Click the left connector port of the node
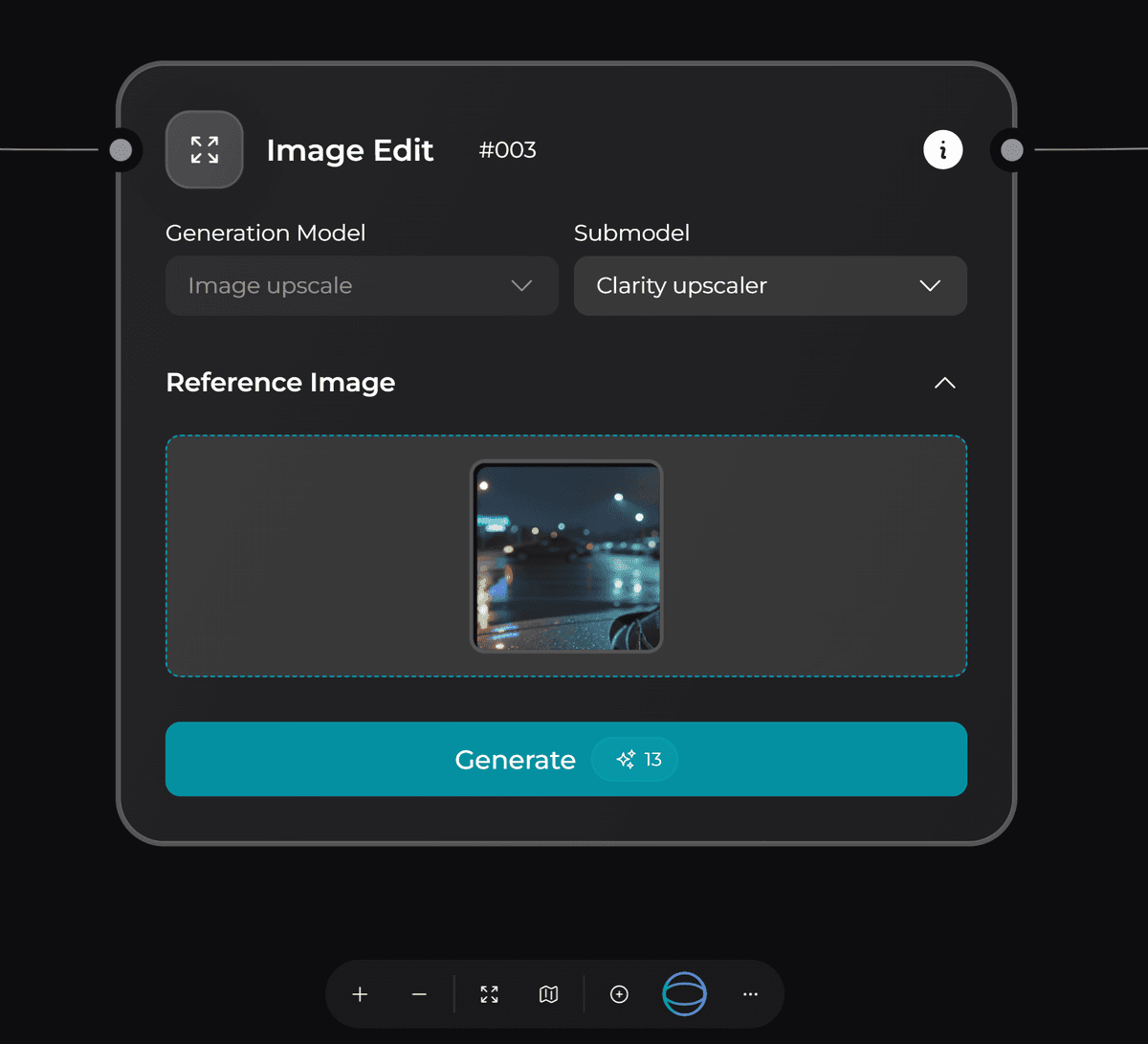The height and width of the screenshot is (1044, 1148). point(121,150)
